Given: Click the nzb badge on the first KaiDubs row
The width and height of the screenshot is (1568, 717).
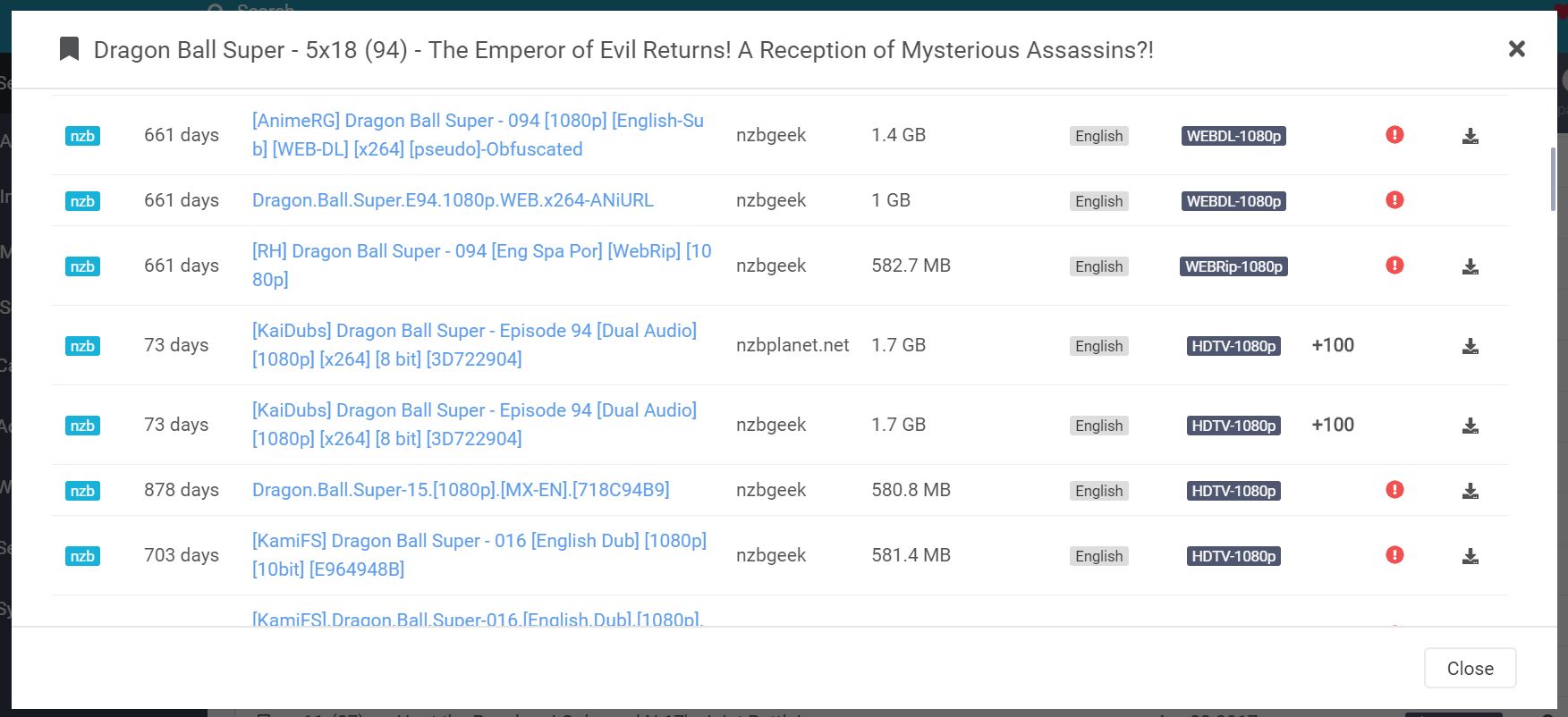Looking at the screenshot, I should click(82, 346).
